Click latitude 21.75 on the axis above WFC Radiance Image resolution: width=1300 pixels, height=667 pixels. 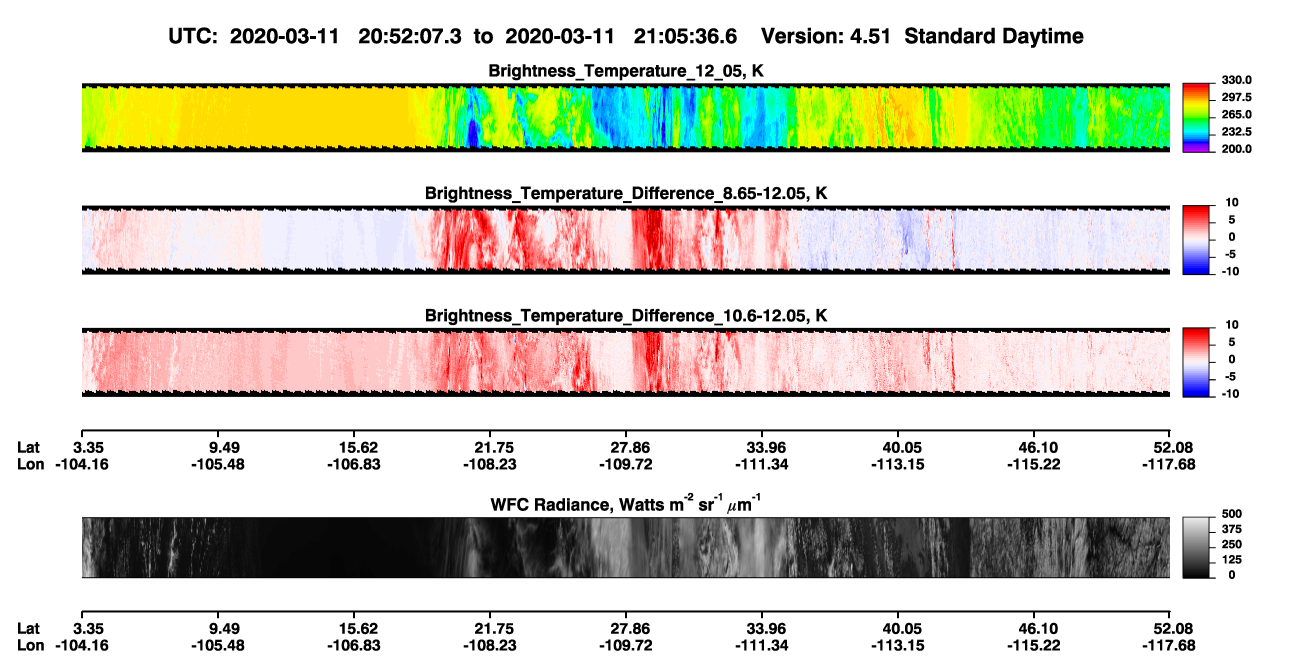[x=490, y=447]
